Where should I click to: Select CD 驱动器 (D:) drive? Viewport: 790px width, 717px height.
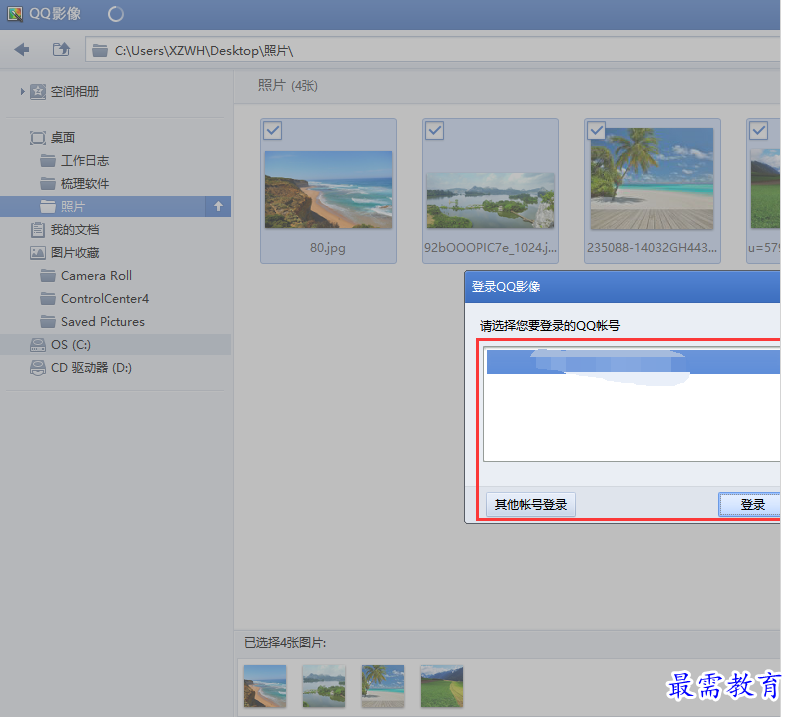pos(91,368)
